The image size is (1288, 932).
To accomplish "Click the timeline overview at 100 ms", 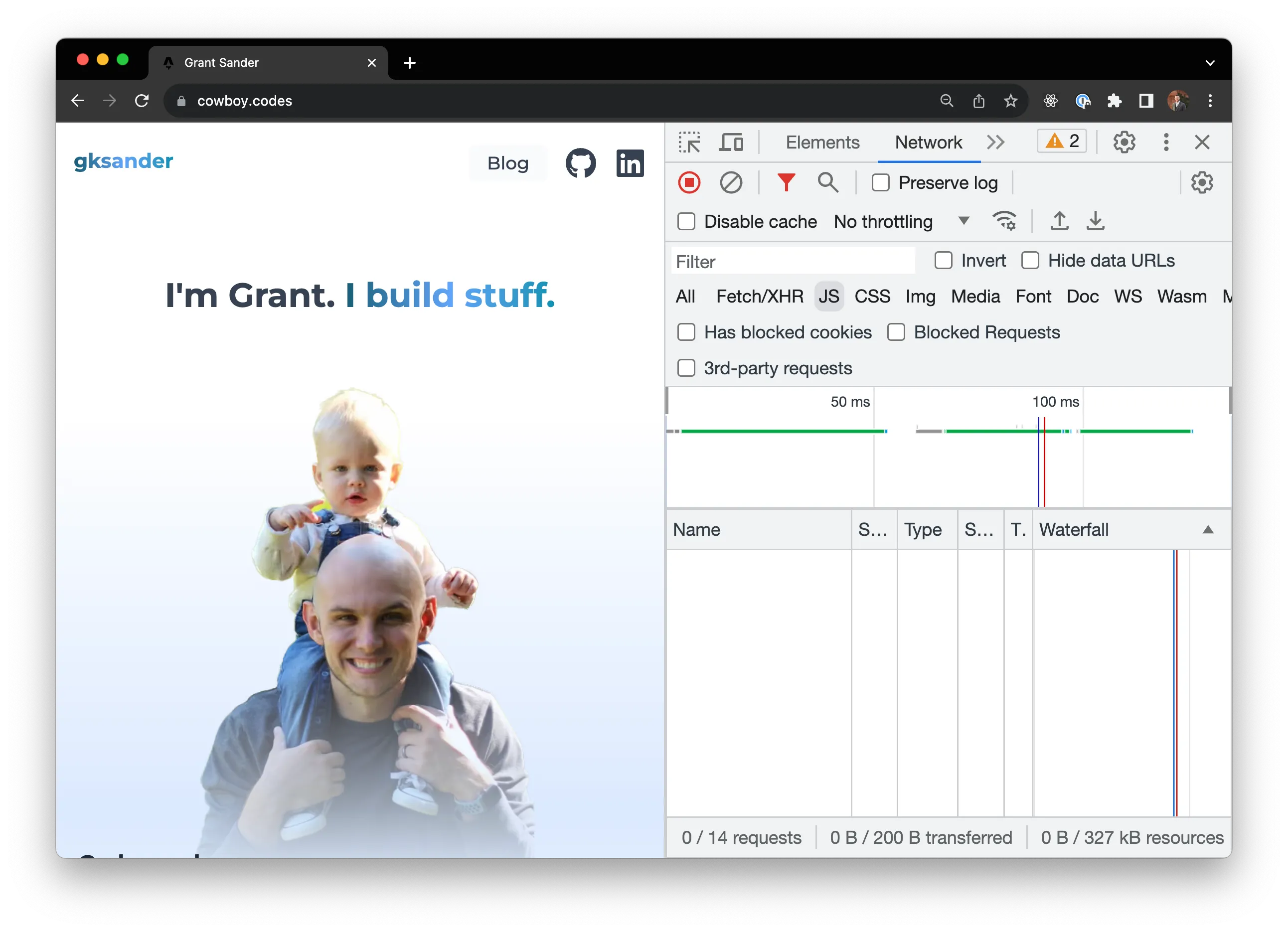I will click(x=1055, y=402).
